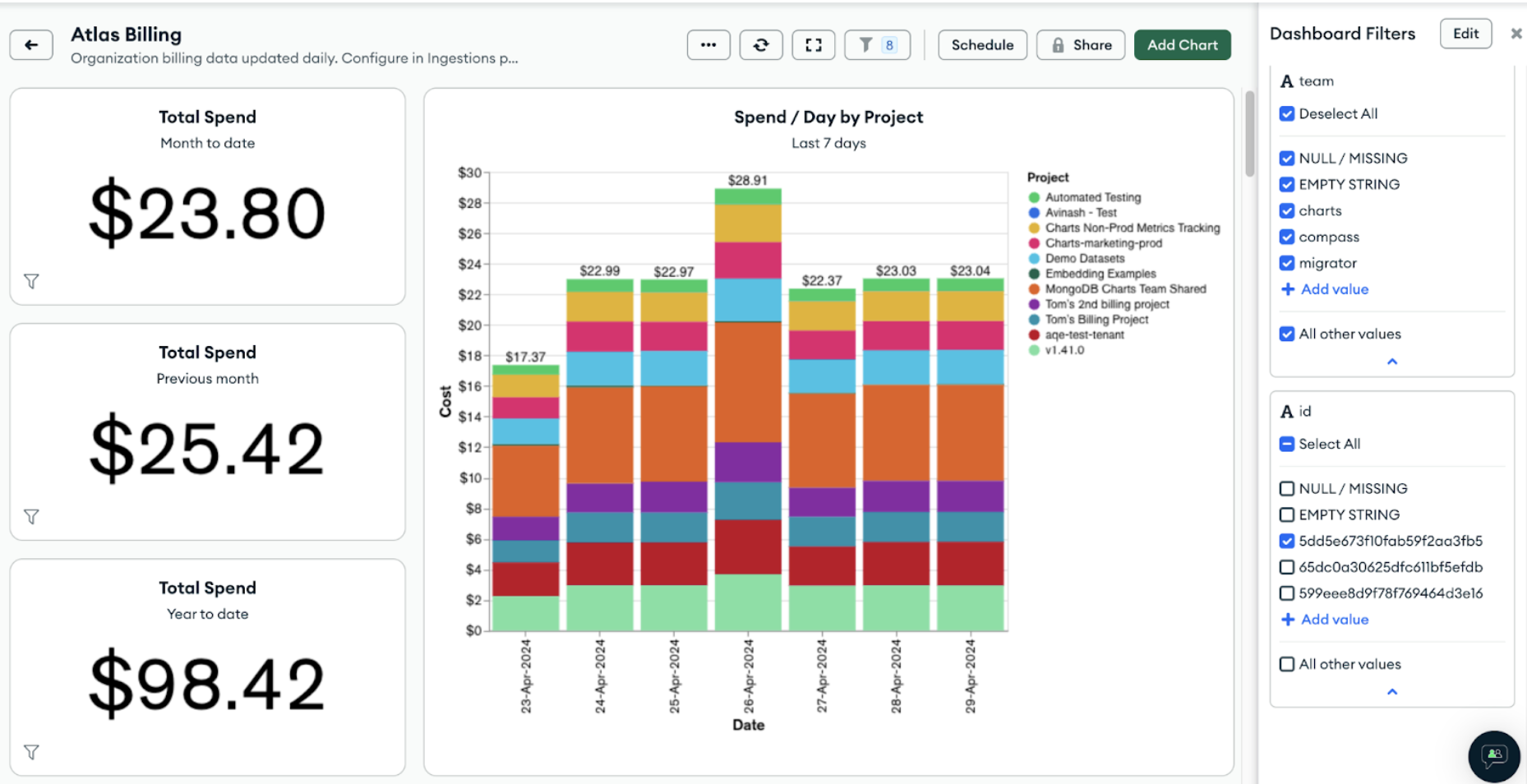Screen dimensions: 1527x784
Task: Disable the migrator team checkbox
Action: pos(1286,263)
